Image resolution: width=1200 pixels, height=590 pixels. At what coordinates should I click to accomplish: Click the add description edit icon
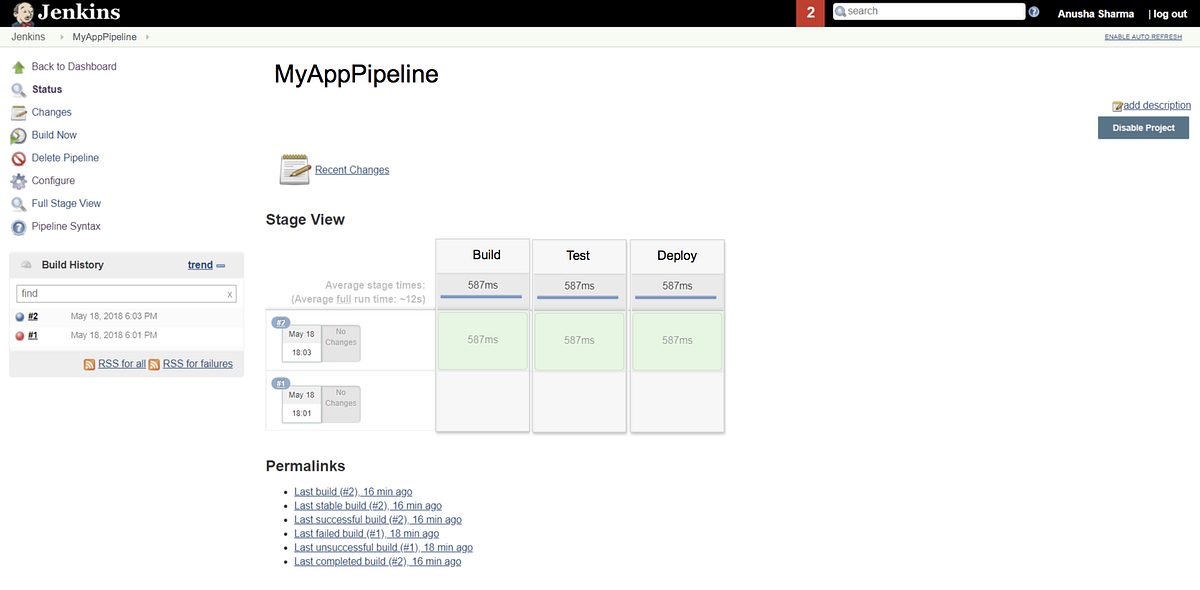pos(1118,106)
